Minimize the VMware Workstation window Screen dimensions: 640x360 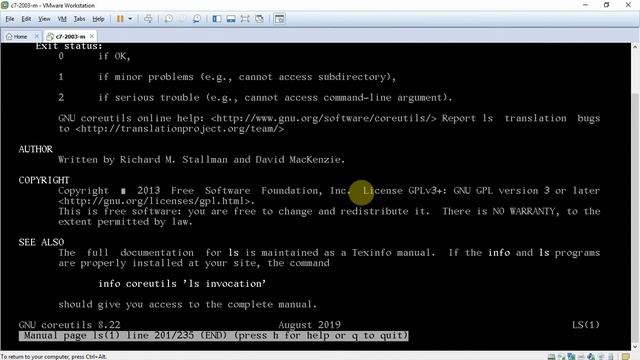pyautogui.click(x=585, y=5)
